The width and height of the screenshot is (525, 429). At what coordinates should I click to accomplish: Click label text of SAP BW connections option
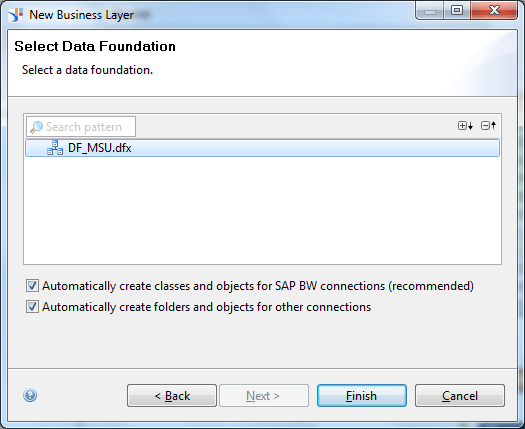258,286
